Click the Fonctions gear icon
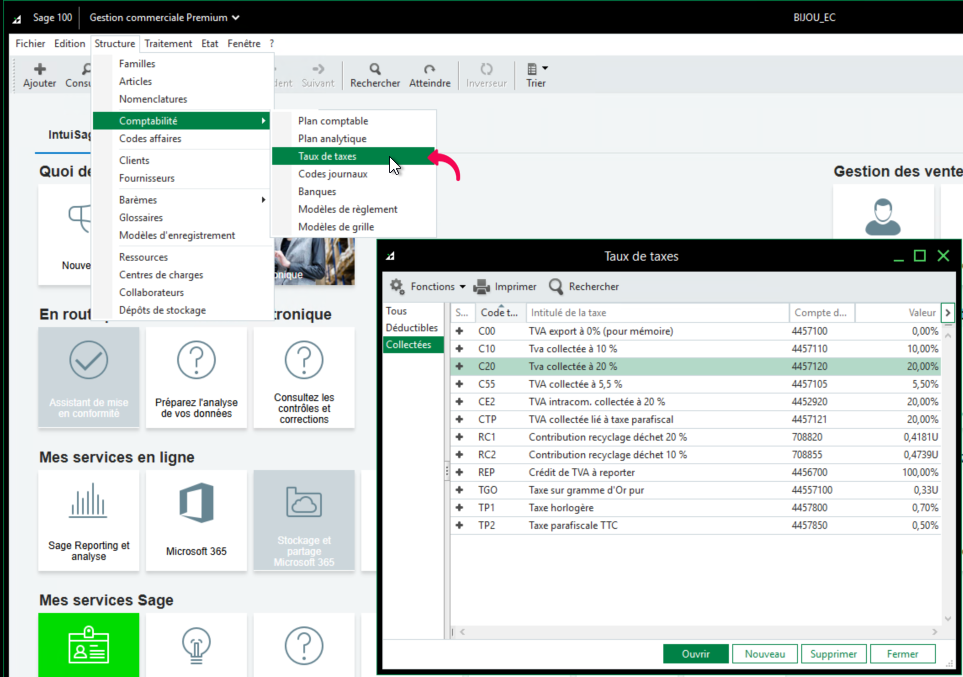Screen dimensions: 963x677 (397, 287)
